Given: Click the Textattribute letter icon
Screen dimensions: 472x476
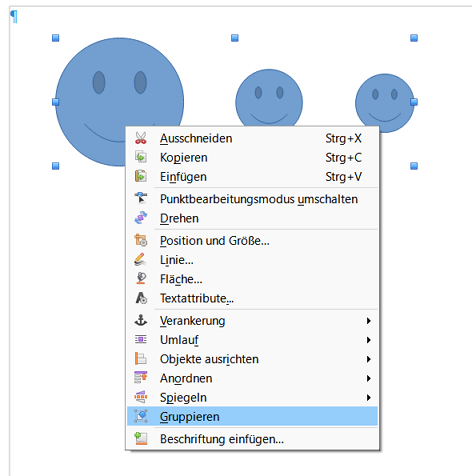Looking at the screenshot, I should tap(141, 298).
